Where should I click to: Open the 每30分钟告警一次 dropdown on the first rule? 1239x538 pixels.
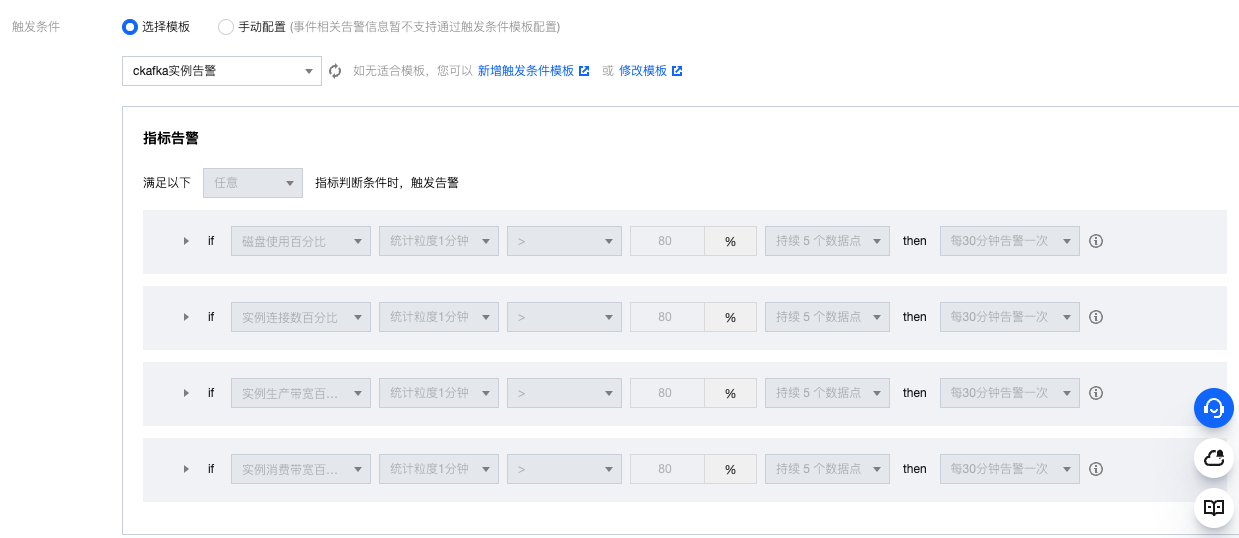[1010, 241]
